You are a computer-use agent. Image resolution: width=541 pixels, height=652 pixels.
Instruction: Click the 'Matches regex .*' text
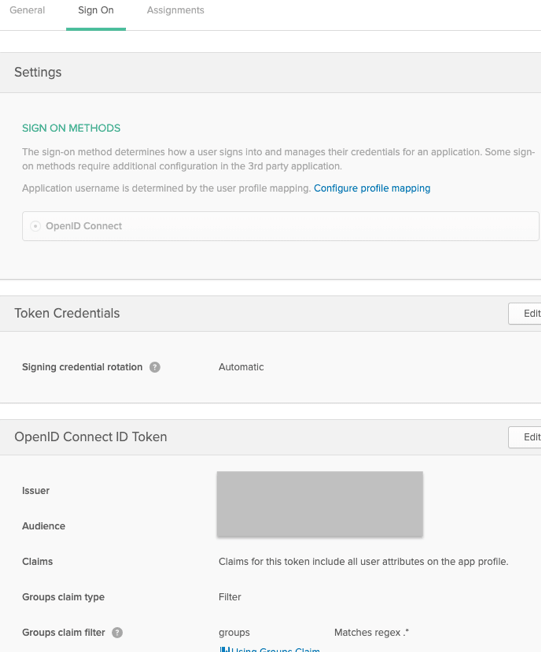pyautogui.click(x=371, y=632)
